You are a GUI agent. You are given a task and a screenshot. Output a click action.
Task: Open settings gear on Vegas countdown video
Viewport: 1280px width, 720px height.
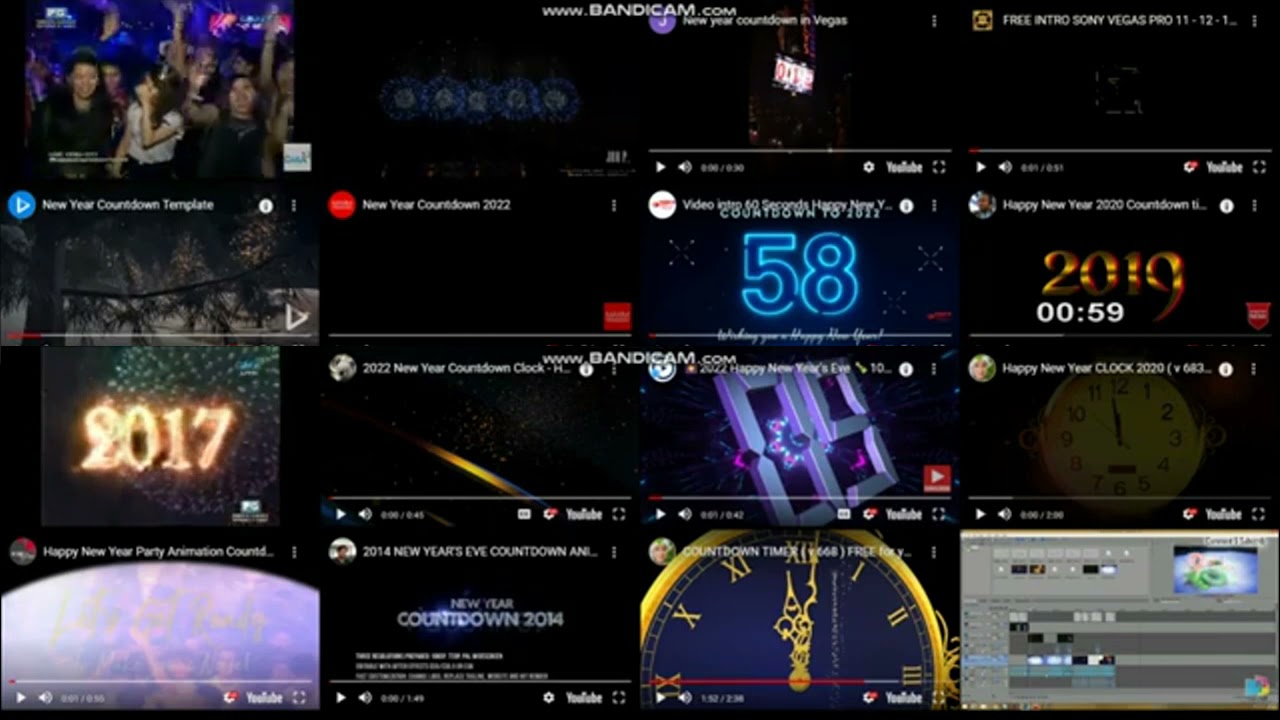(x=868, y=167)
